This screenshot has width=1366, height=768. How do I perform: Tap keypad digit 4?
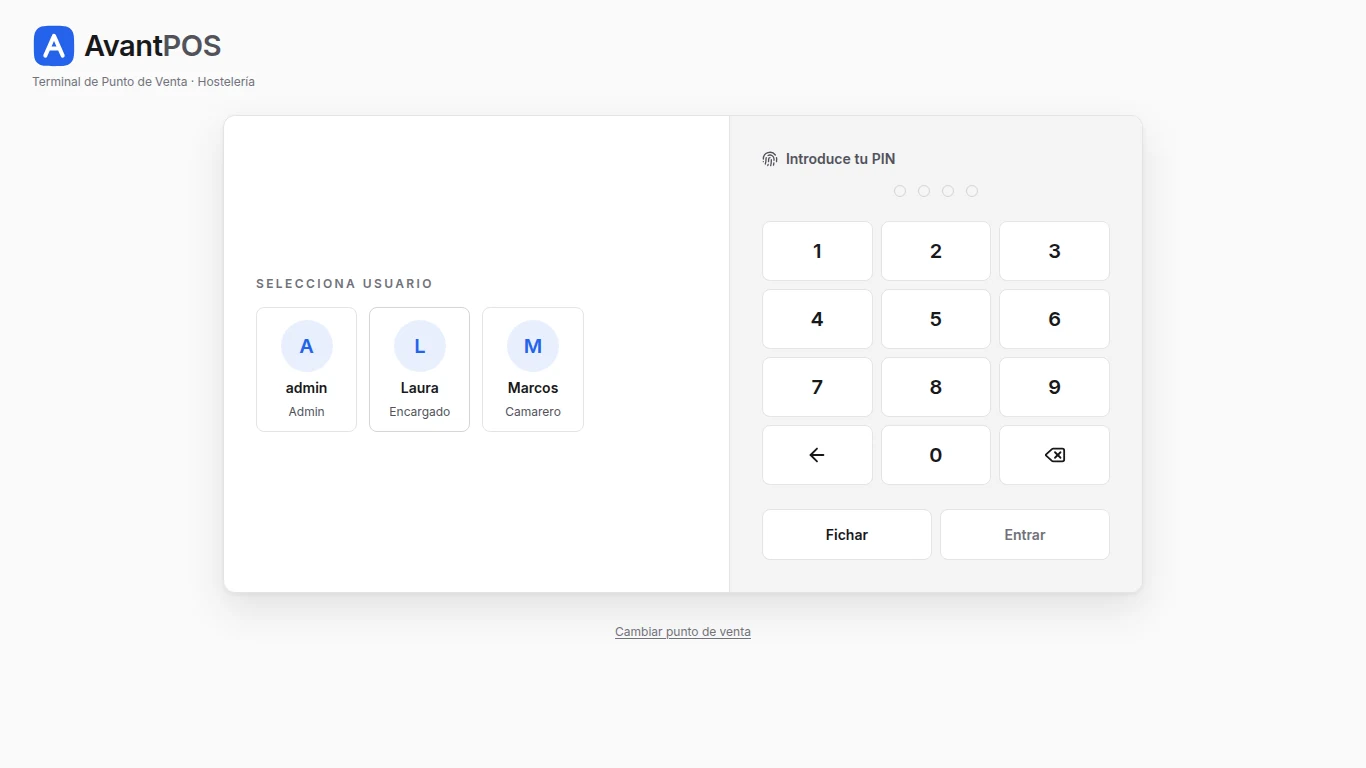pos(817,319)
